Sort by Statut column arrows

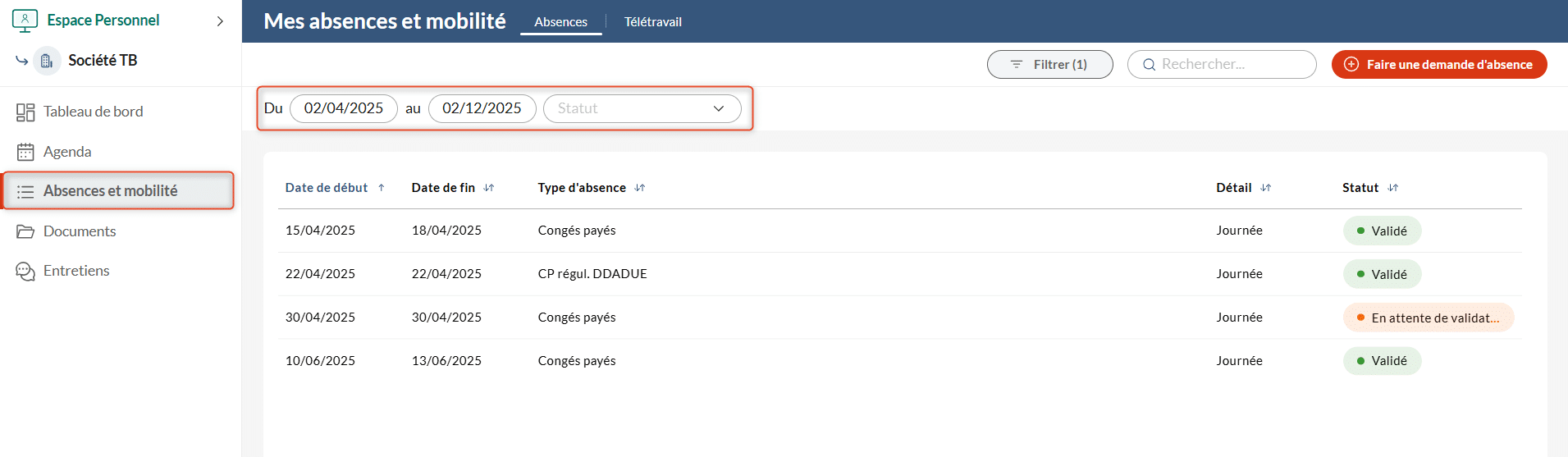[1392, 188]
